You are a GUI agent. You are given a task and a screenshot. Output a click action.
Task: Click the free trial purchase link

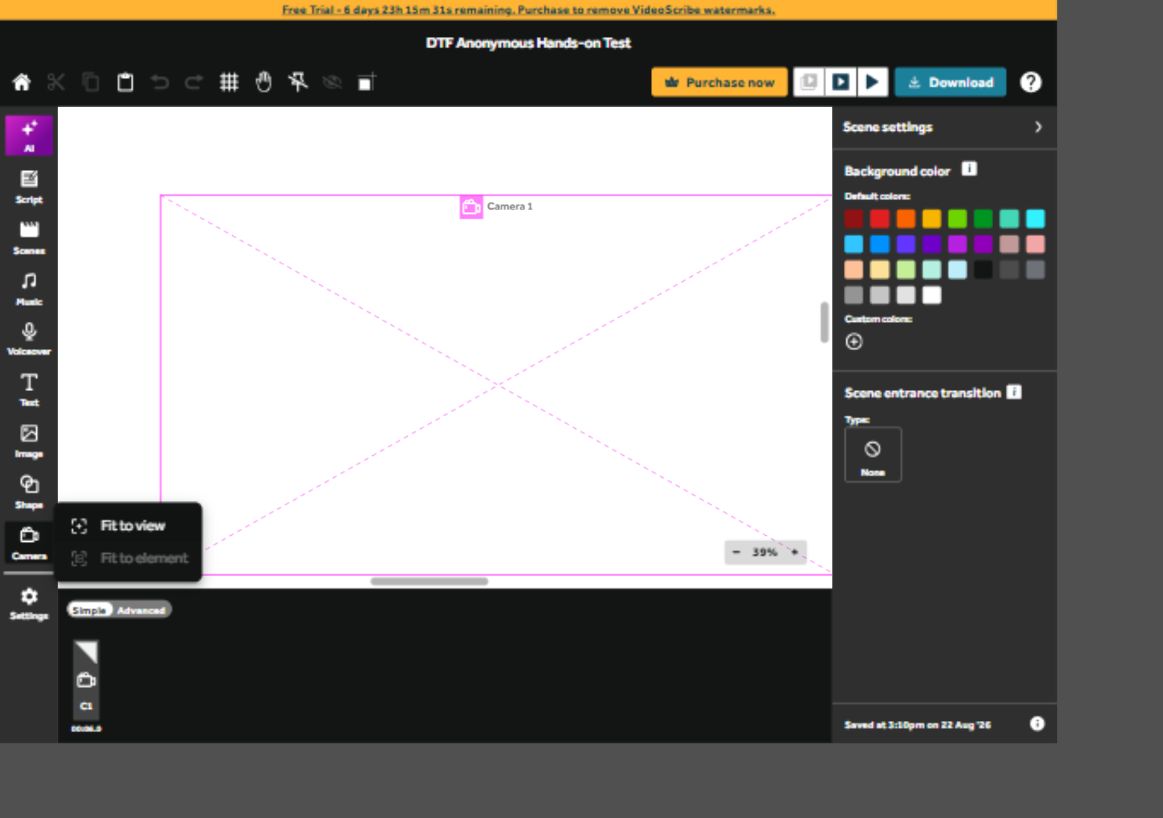pyautogui.click(x=528, y=10)
